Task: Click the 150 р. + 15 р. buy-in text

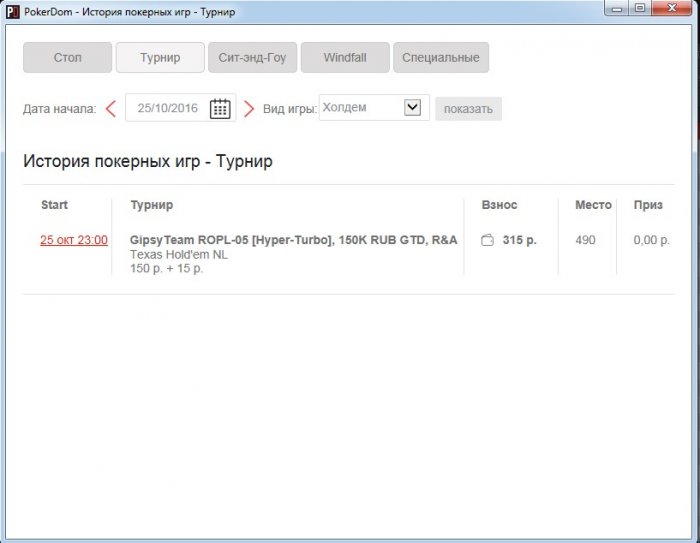Action: [167, 268]
